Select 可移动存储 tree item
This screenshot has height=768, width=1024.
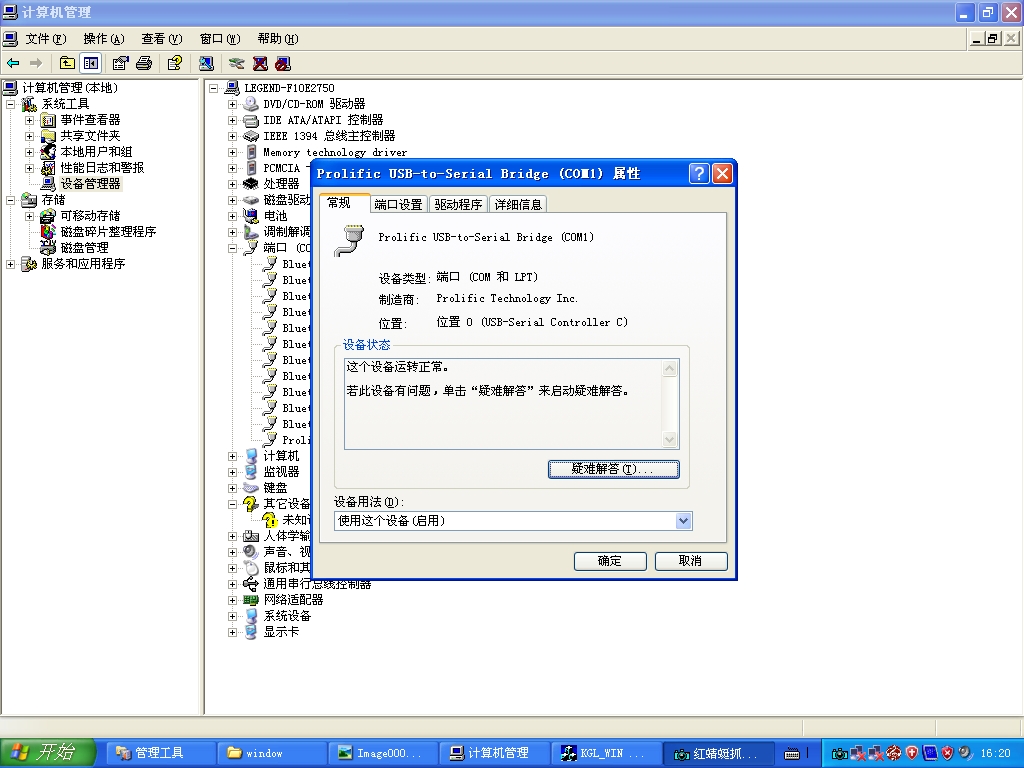pyautogui.click(x=90, y=216)
